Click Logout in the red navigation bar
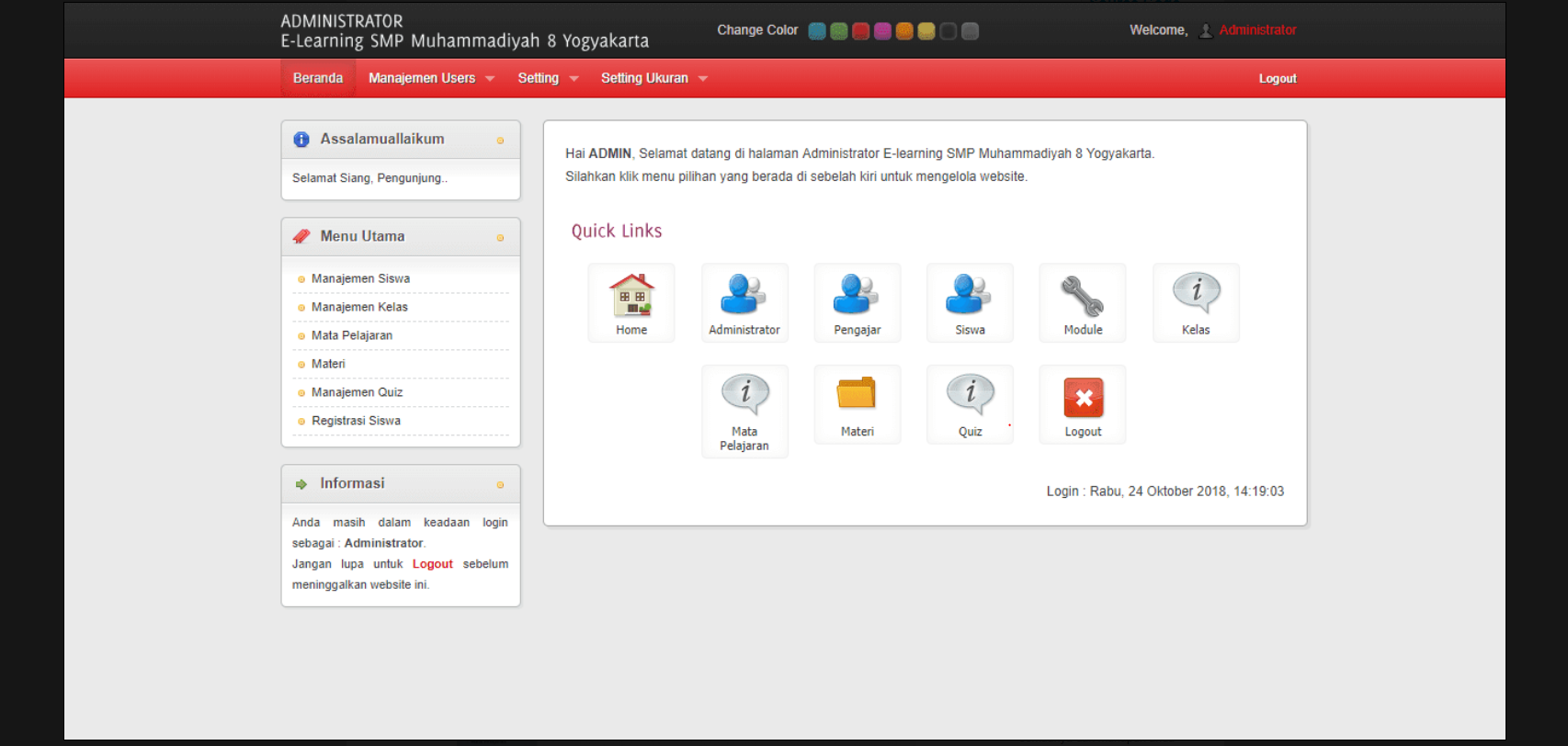The image size is (1568, 746). click(x=1278, y=79)
